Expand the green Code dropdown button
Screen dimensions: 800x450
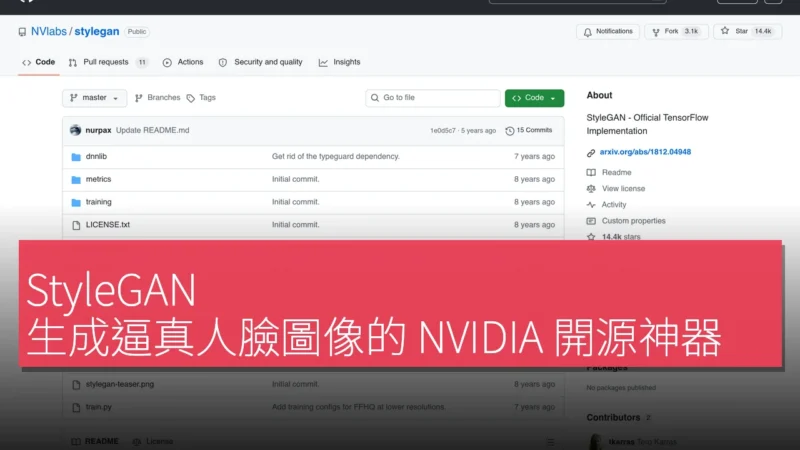click(x=534, y=98)
